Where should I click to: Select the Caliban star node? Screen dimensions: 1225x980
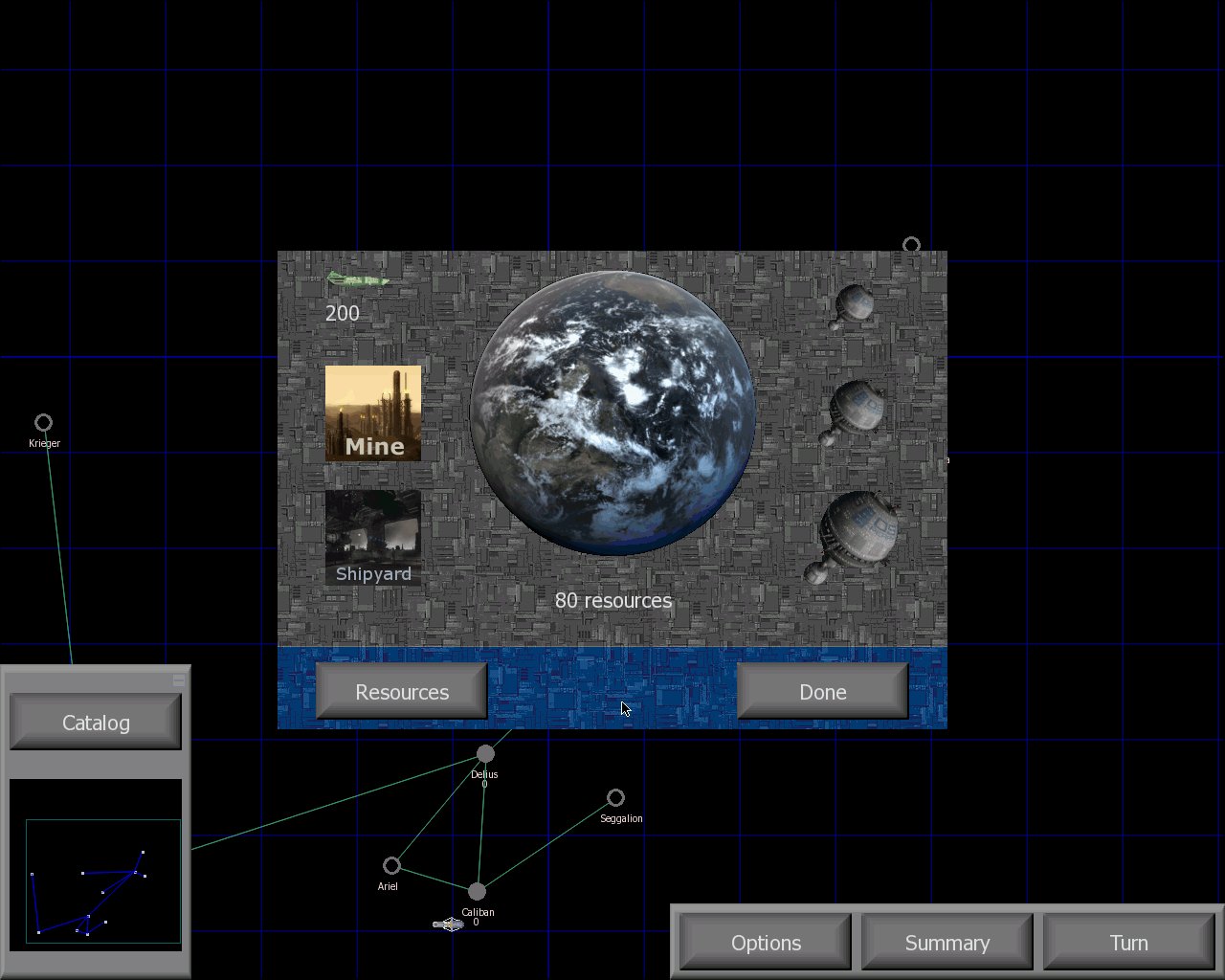click(477, 892)
